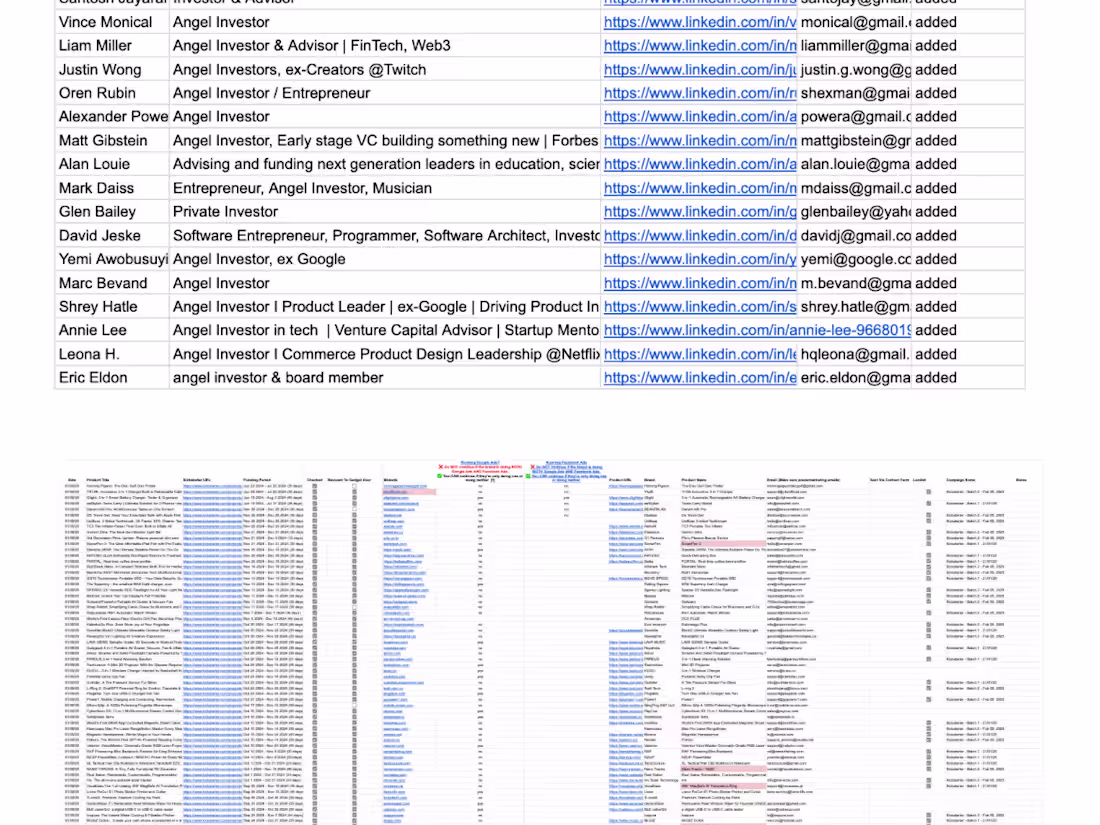Select the 'yemi@google.cc' email cell

[x=854, y=260]
